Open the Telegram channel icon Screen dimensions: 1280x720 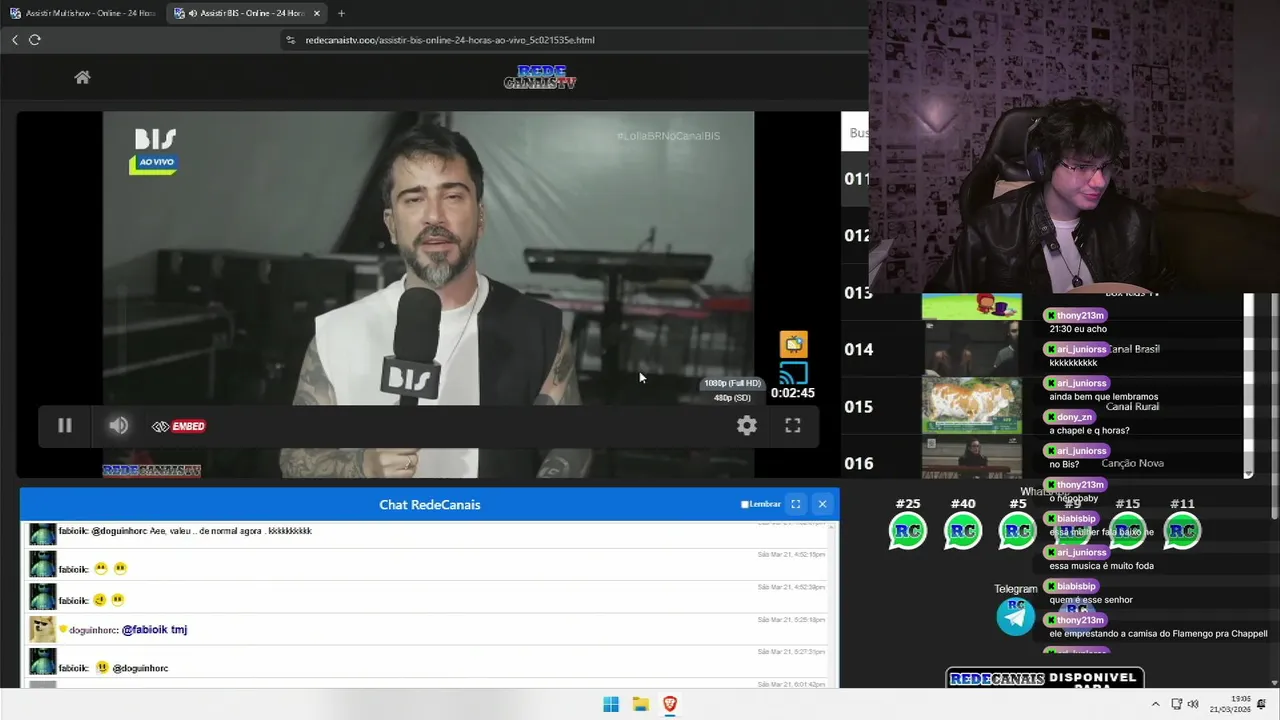click(1016, 617)
